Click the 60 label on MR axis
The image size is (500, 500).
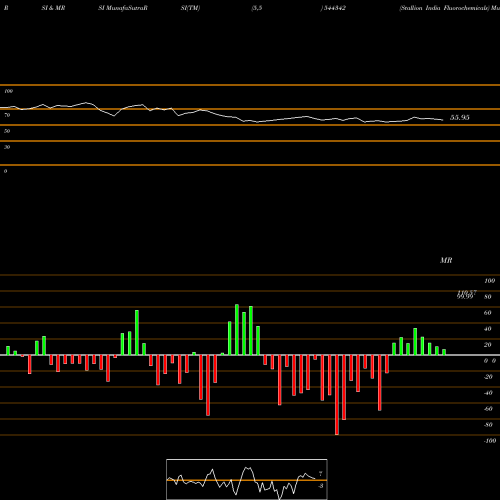(x=488, y=313)
